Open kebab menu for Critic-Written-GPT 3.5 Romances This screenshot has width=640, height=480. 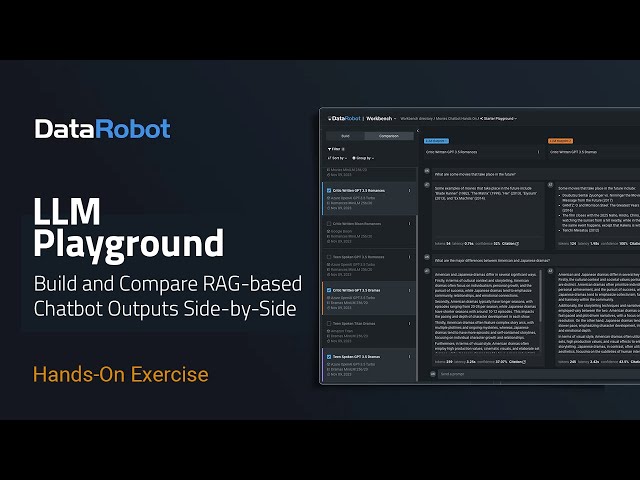[x=411, y=189]
